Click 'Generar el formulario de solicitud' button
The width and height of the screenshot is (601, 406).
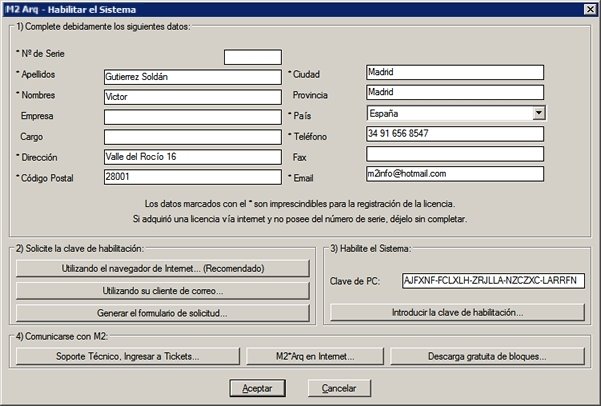click(x=163, y=313)
